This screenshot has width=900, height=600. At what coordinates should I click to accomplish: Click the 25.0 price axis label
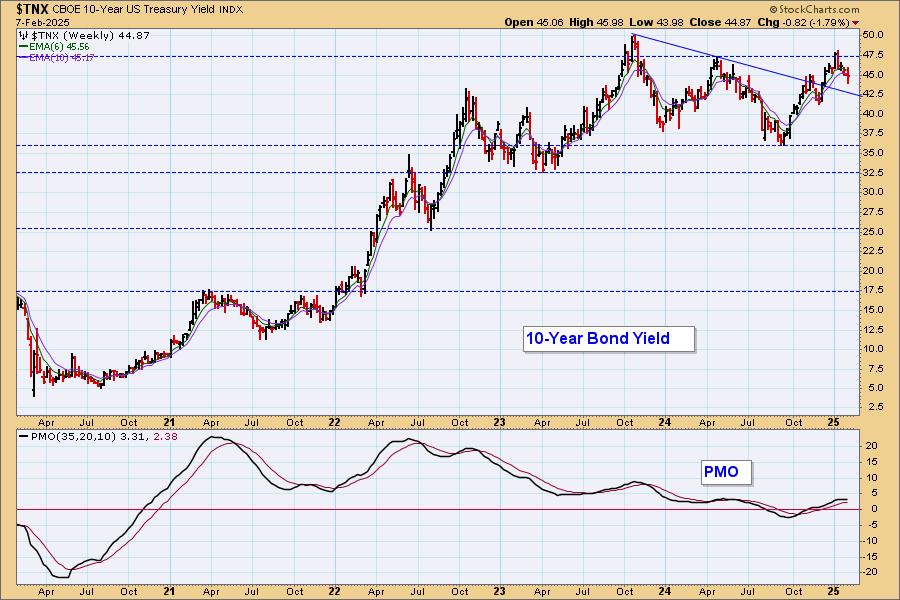(x=872, y=231)
